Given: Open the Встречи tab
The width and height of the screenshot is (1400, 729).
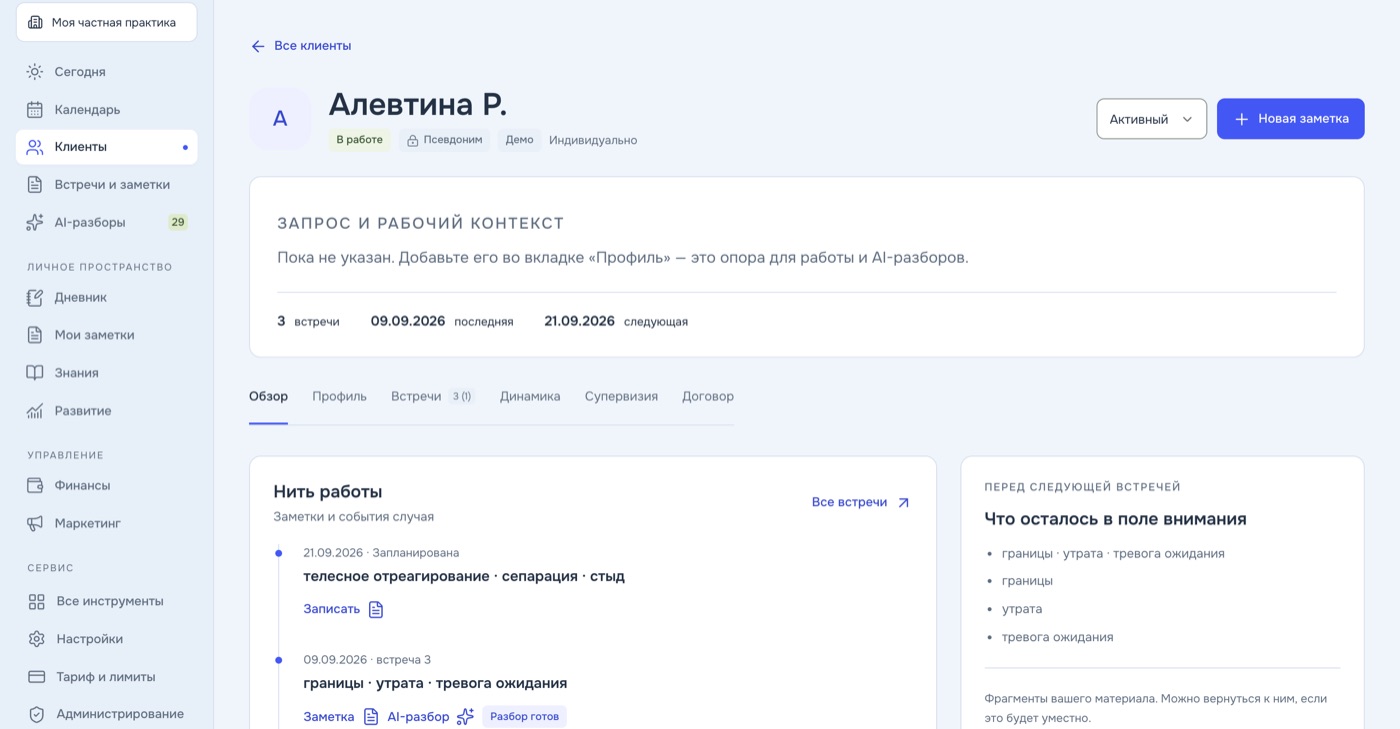Looking at the screenshot, I should pyautogui.click(x=431, y=397).
